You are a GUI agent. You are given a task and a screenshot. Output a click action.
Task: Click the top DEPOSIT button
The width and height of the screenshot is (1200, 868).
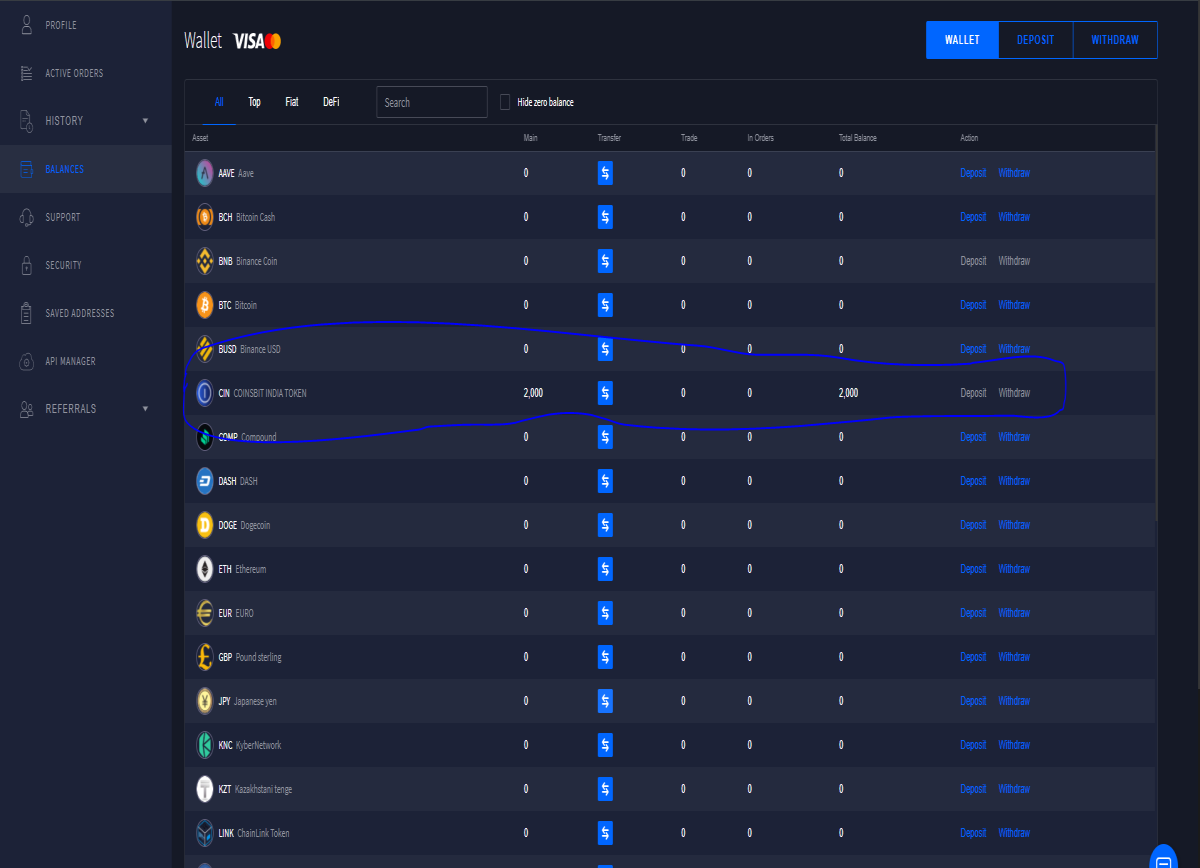1035,40
